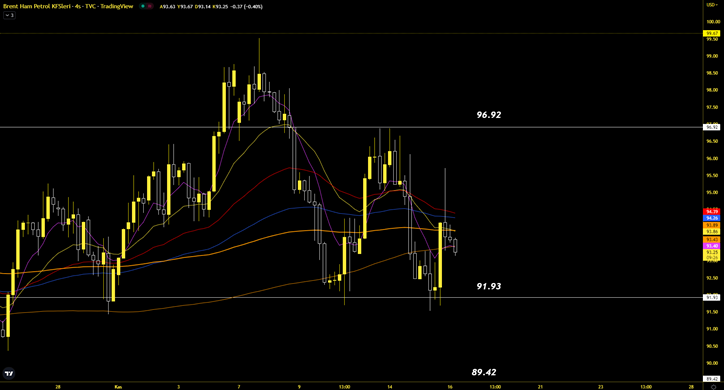Select the red 94.39 moving average label
This screenshot has height=390, width=724.
tap(712, 212)
